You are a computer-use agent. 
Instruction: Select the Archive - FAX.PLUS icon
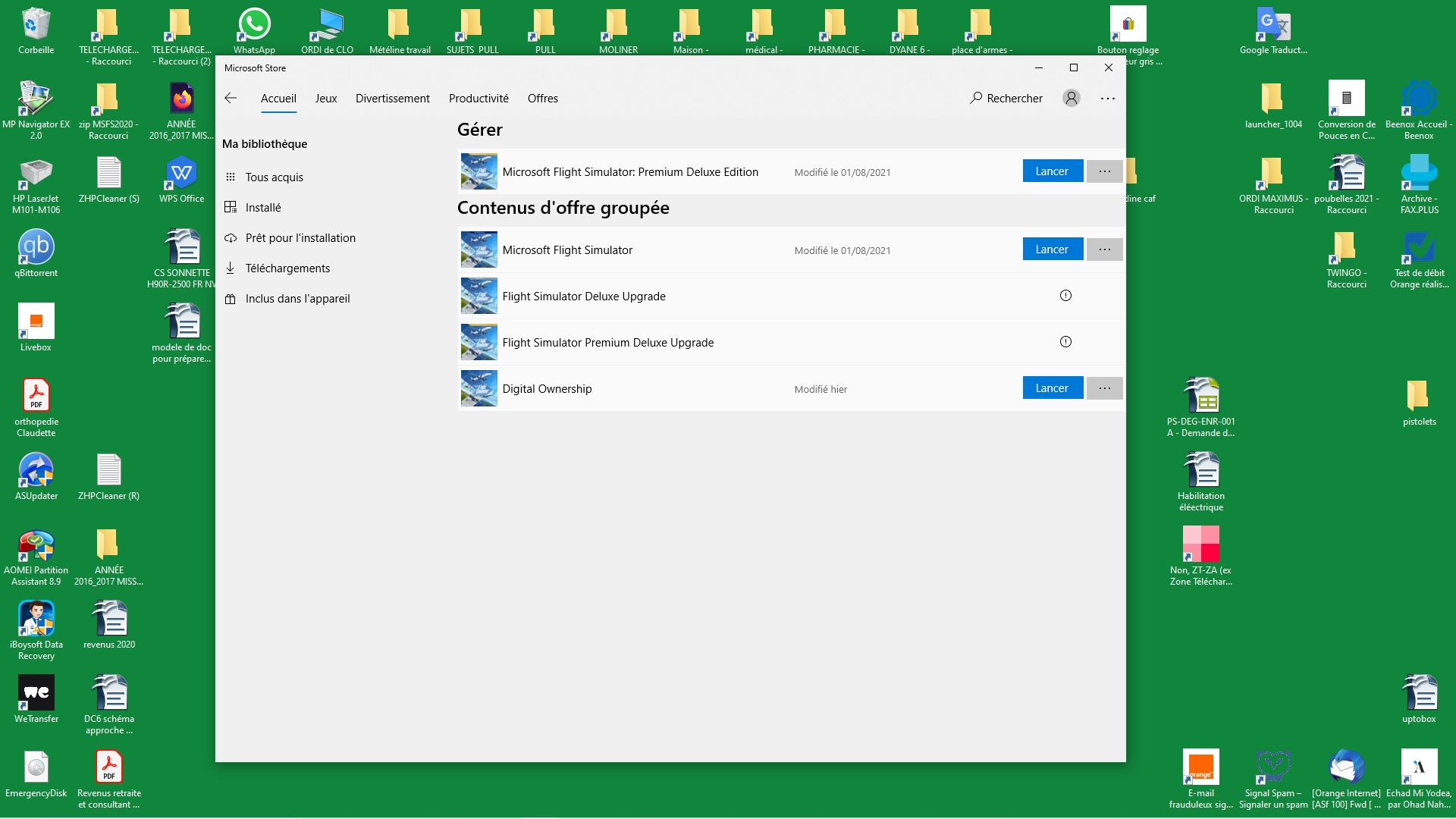pos(1419,185)
